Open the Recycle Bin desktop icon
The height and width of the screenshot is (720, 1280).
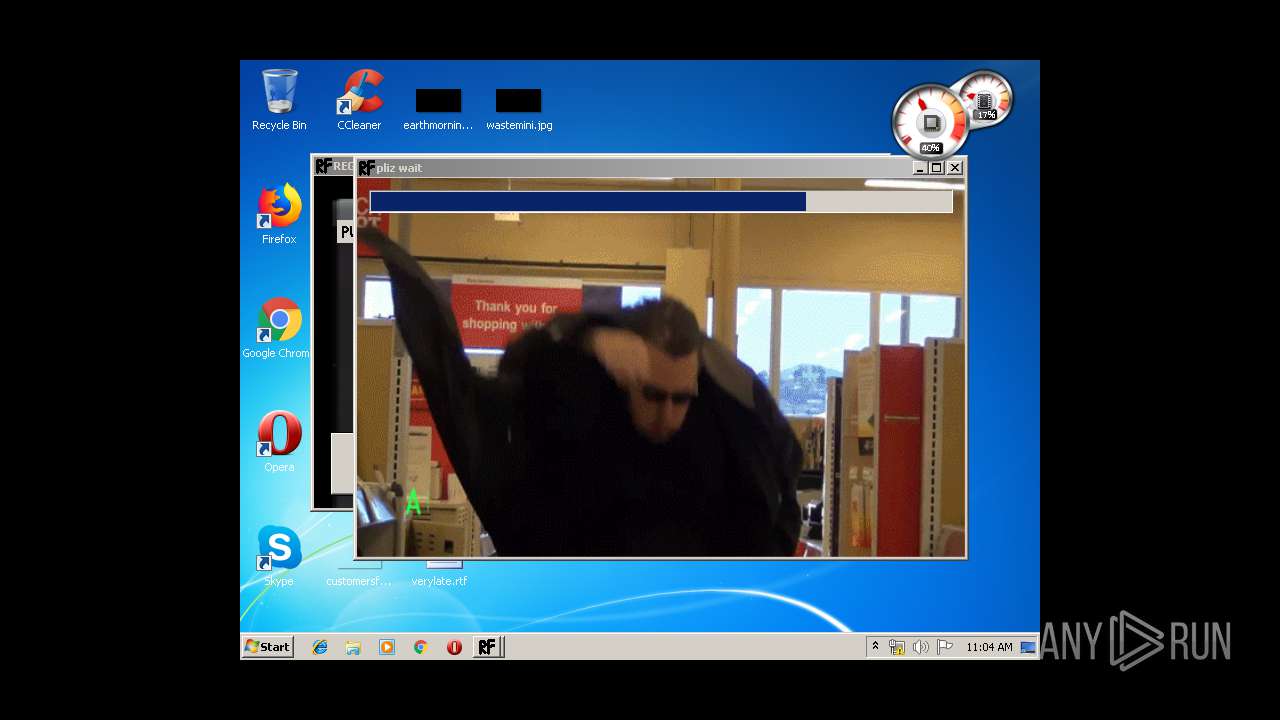pos(279,100)
